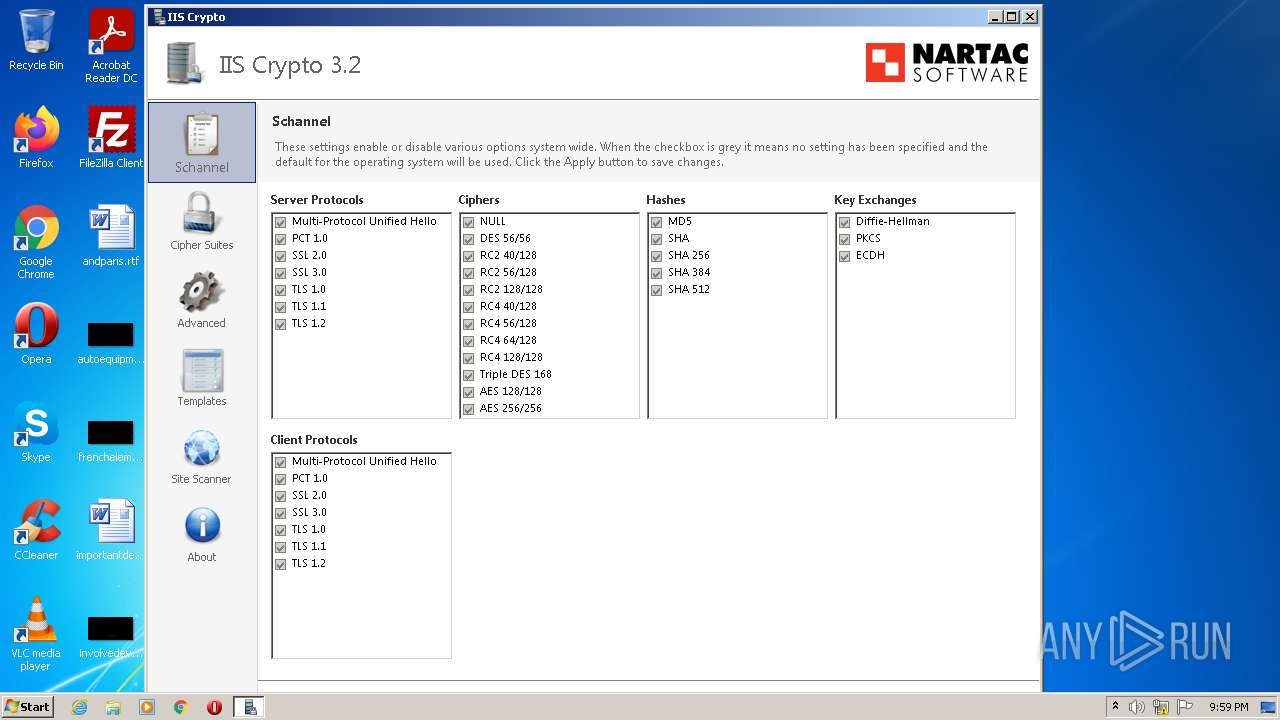This screenshot has width=1280, height=720.
Task: Open the About info section
Action: (x=202, y=533)
